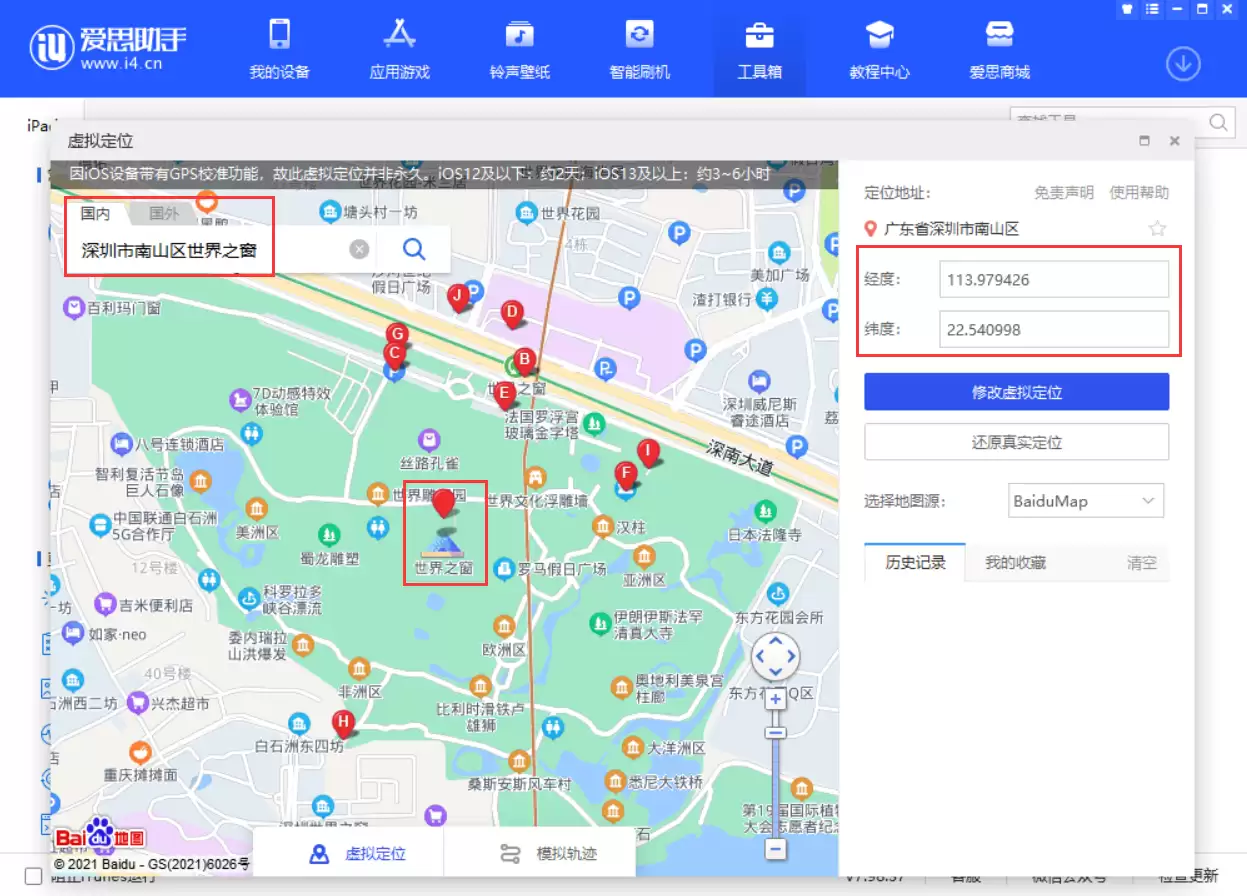This screenshot has width=1247, height=896.
Task: Click the 修改虚拟定位 button
Action: 1017,392
